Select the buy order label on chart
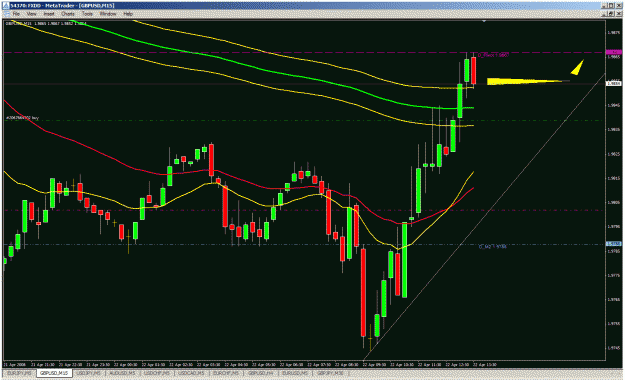Image resolution: width=625 pixels, height=380 pixels. click(x=22, y=118)
